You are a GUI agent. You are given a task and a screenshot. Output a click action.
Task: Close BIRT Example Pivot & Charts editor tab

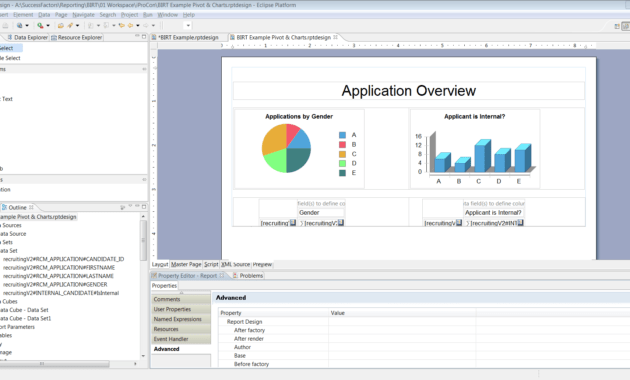(x=335, y=37)
